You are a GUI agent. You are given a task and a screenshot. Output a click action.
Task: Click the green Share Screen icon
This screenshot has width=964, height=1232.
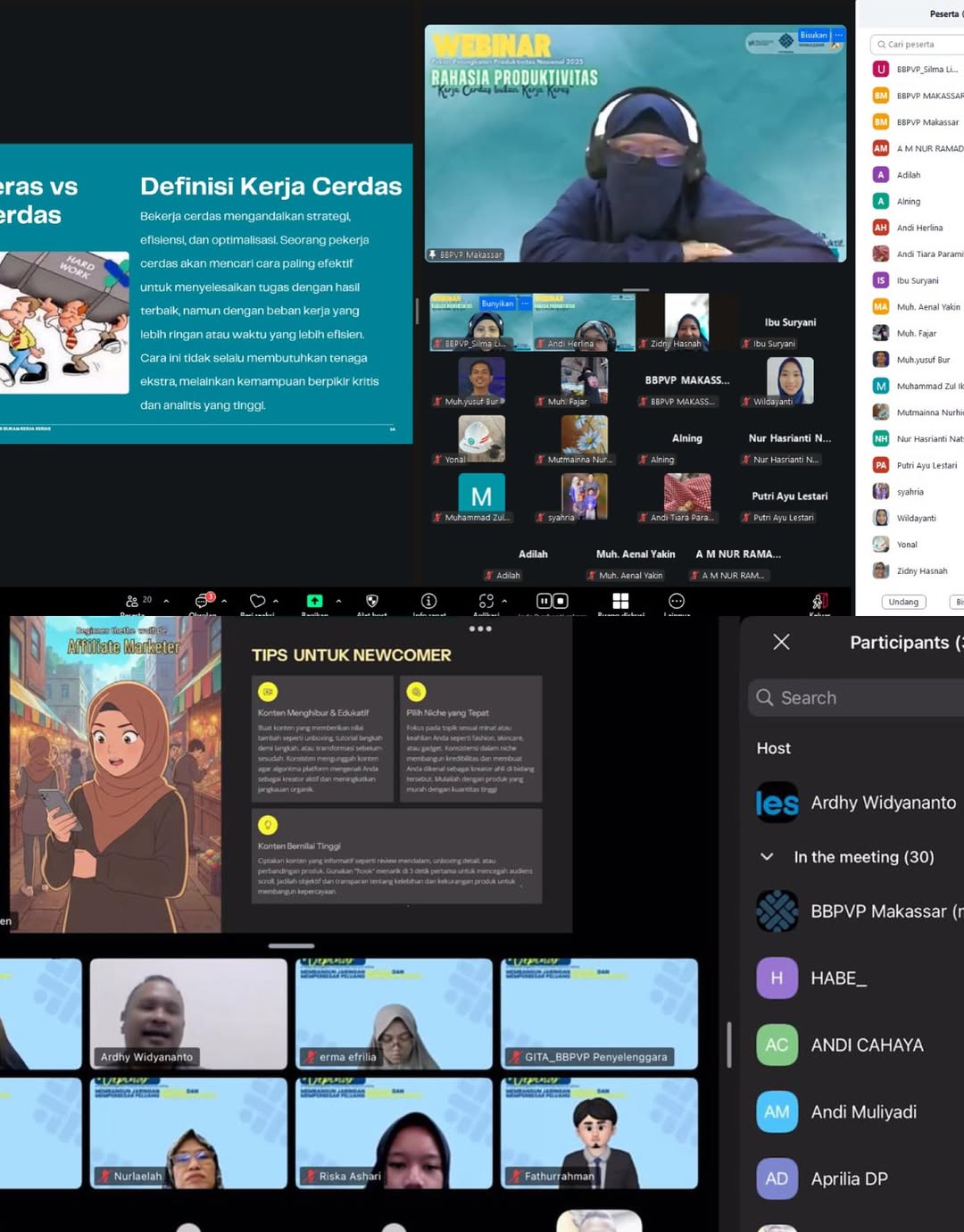click(314, 602)
